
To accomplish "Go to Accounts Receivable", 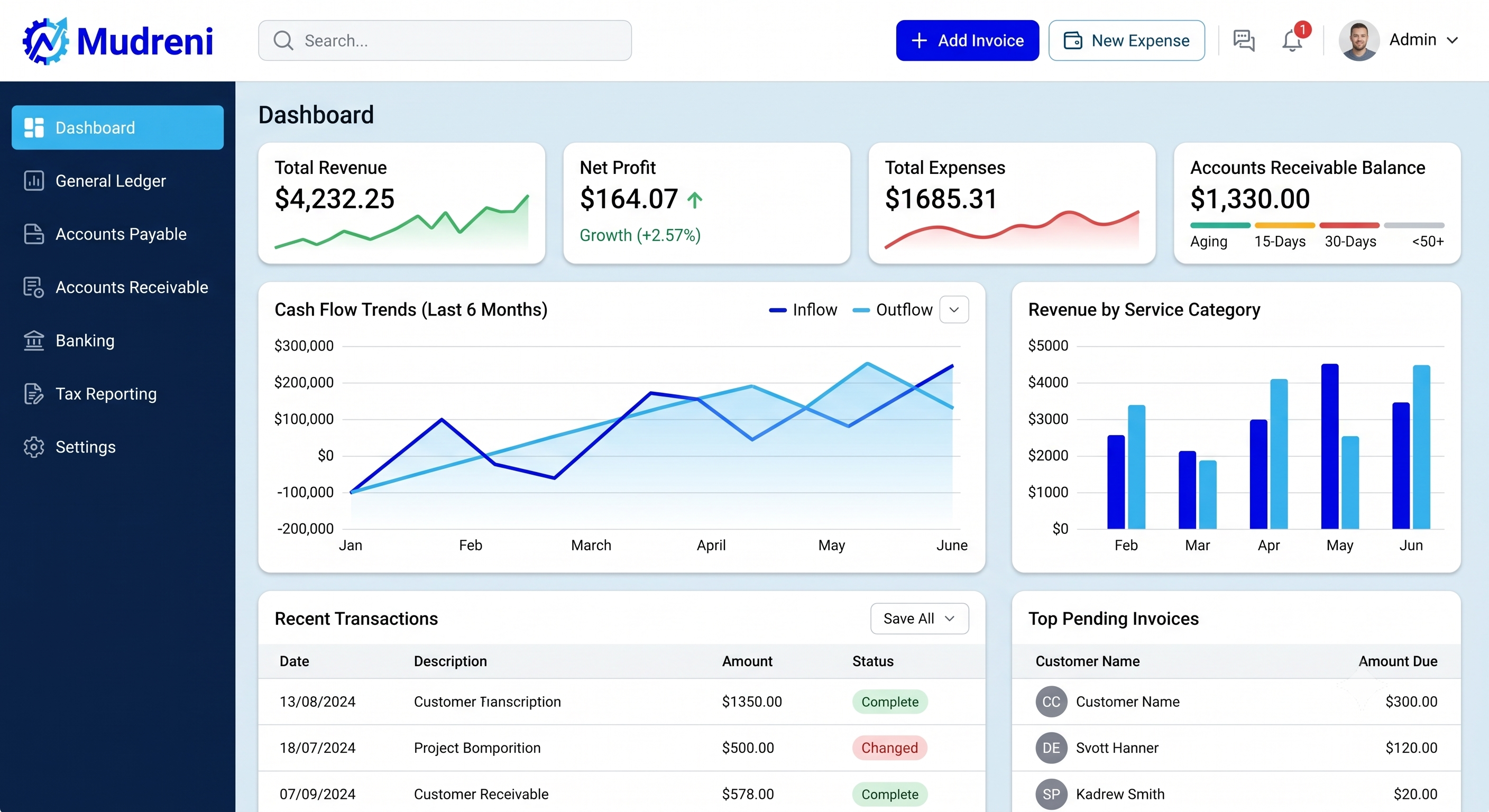I will click(x=117, y=287).
